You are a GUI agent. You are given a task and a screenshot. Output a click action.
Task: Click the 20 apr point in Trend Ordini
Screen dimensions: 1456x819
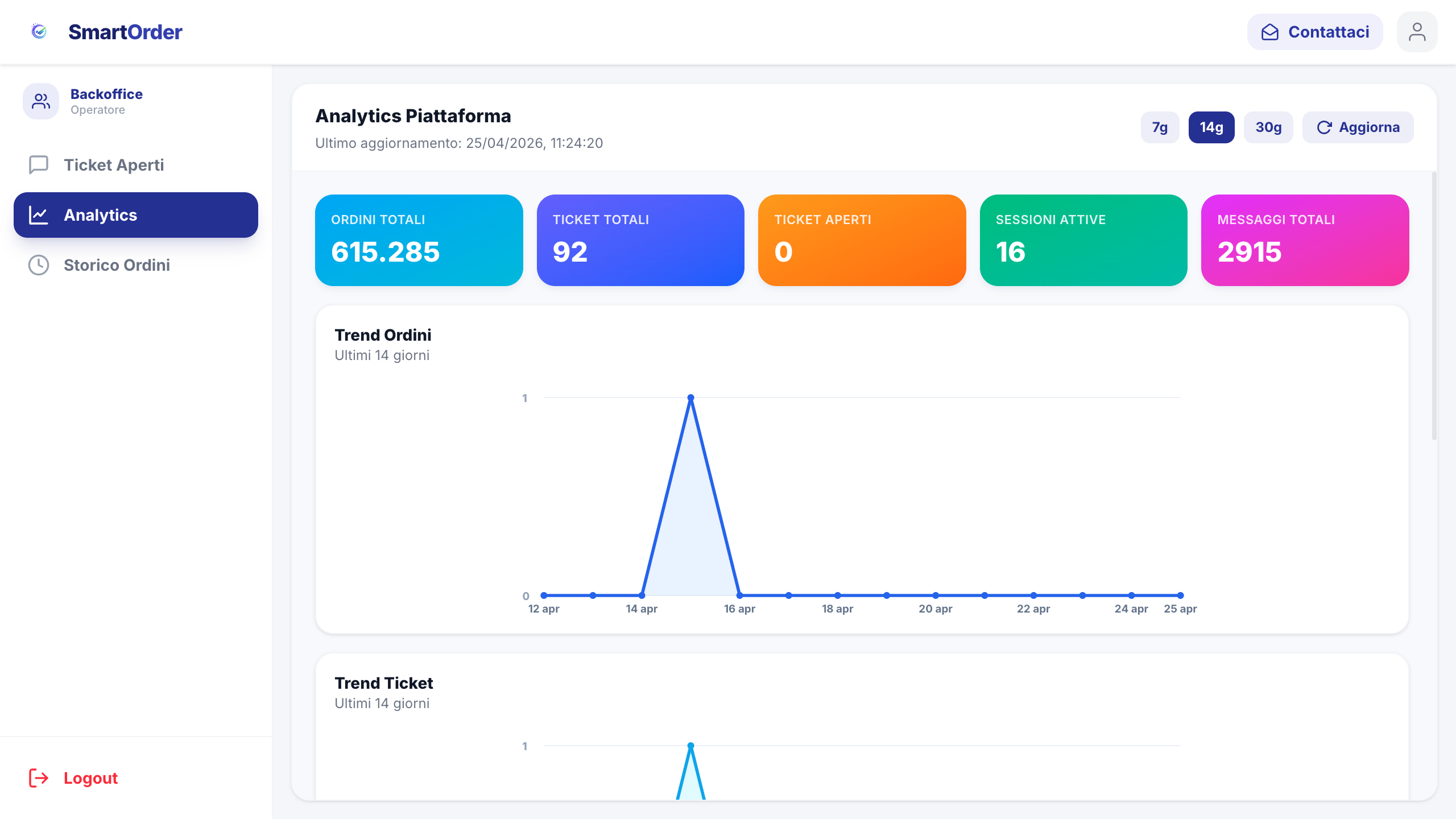click(936, 595)
